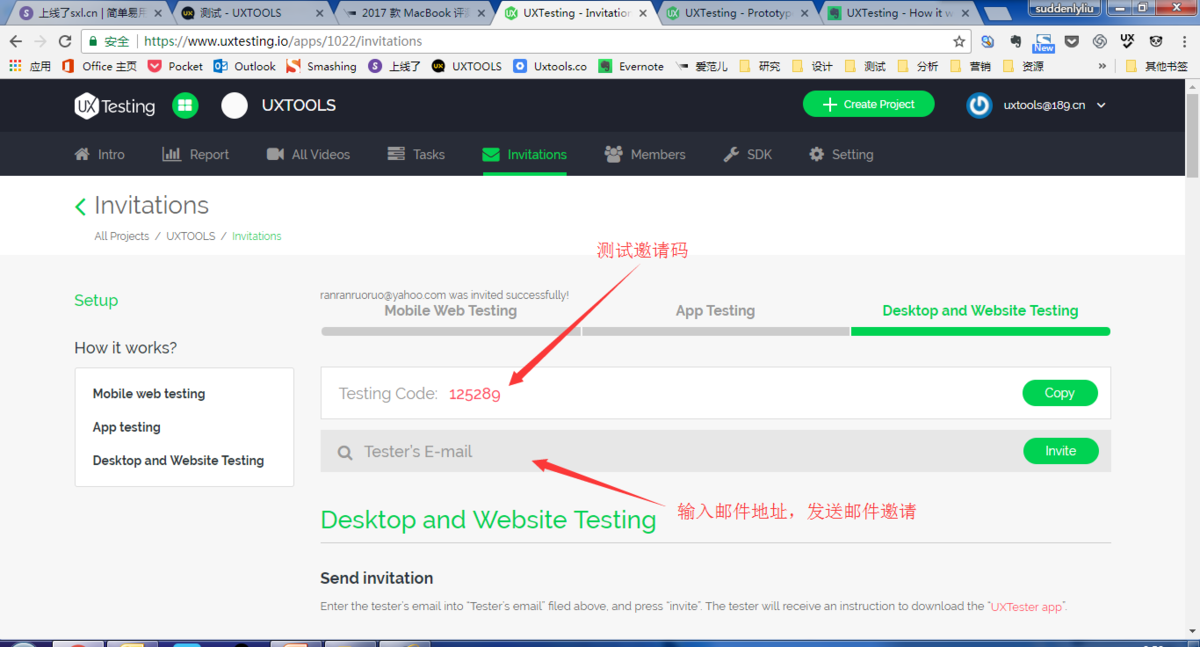This screenshot has width=1200, height=647.
Task: Click the back chevron beside Invitations
Action: (80, 206)
